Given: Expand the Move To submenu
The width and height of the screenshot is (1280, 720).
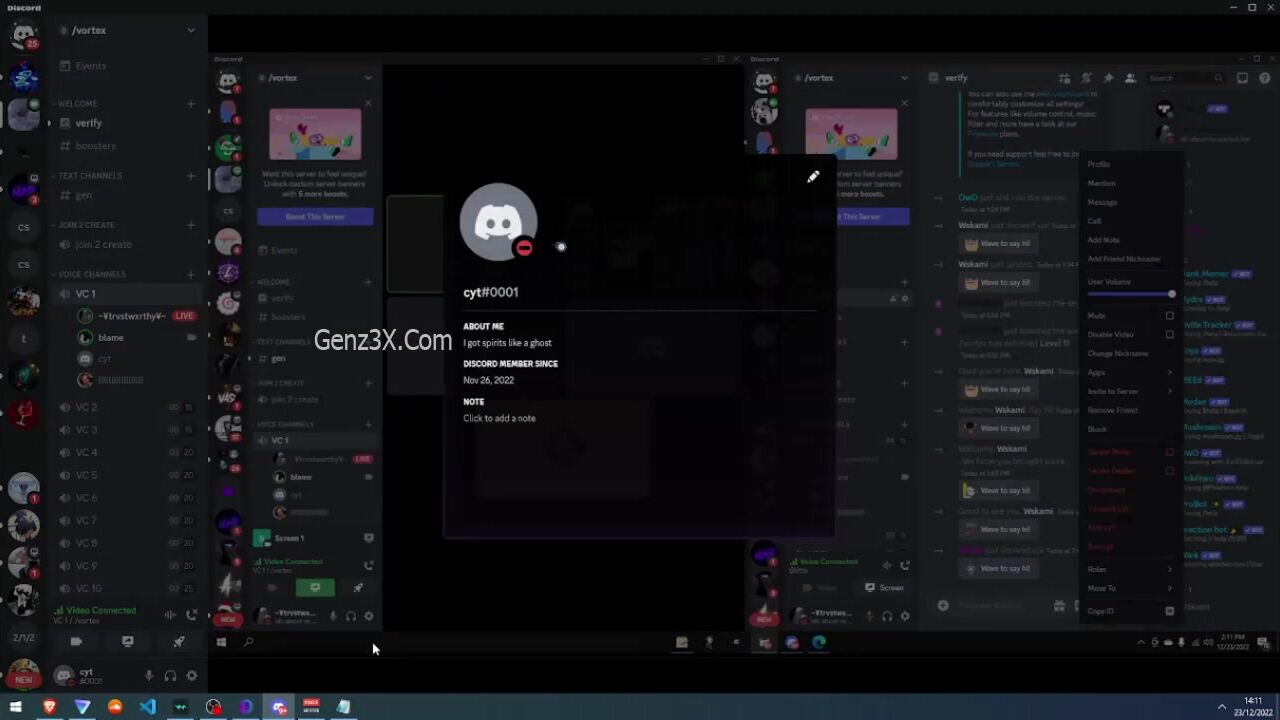Looking at the screenshot, I should coord(1130,588).
